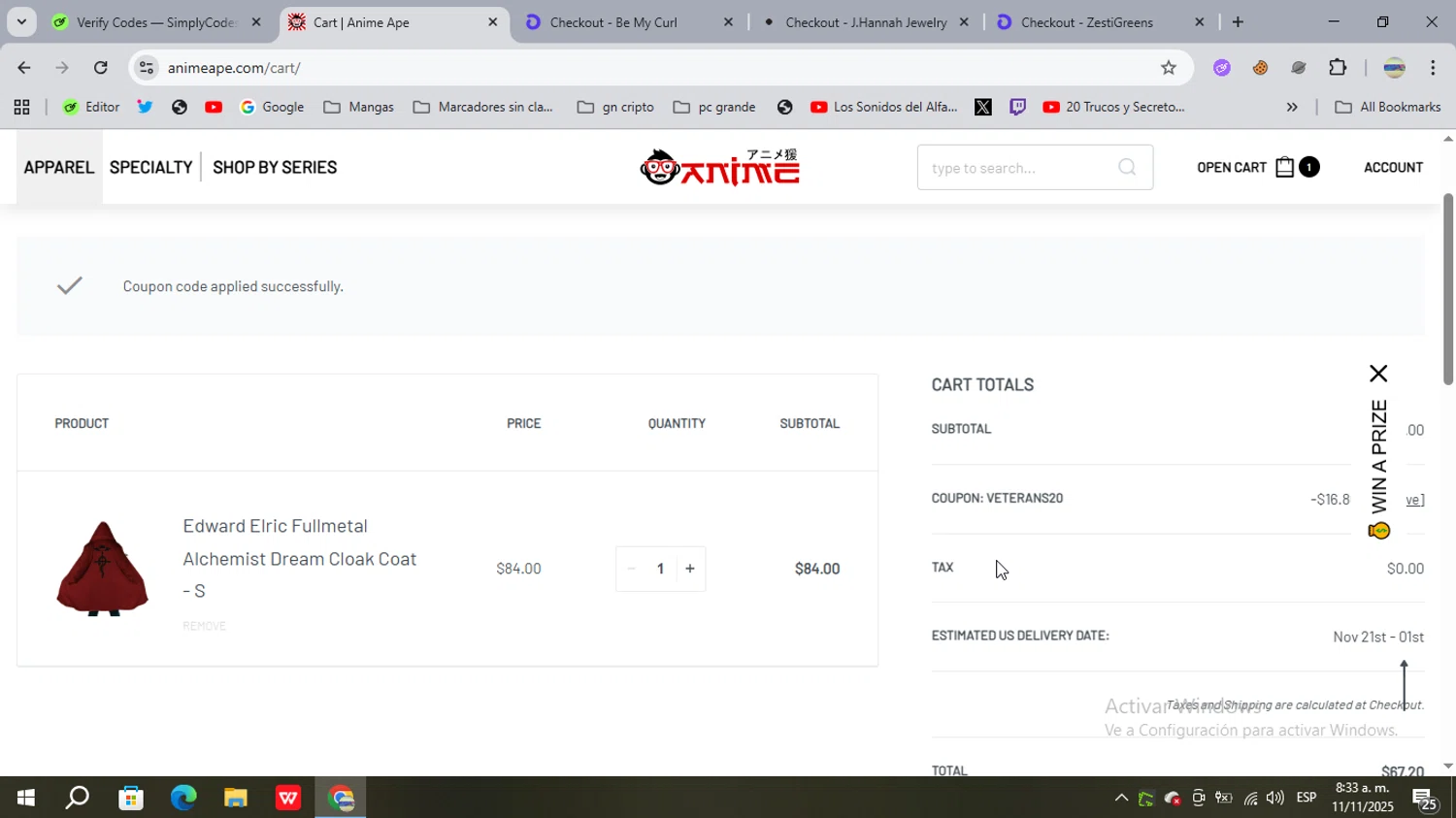This screenshot has height=818, width=1456.
Task: Open the All Bookmarks folder
Action: [x=1388, y=108]
